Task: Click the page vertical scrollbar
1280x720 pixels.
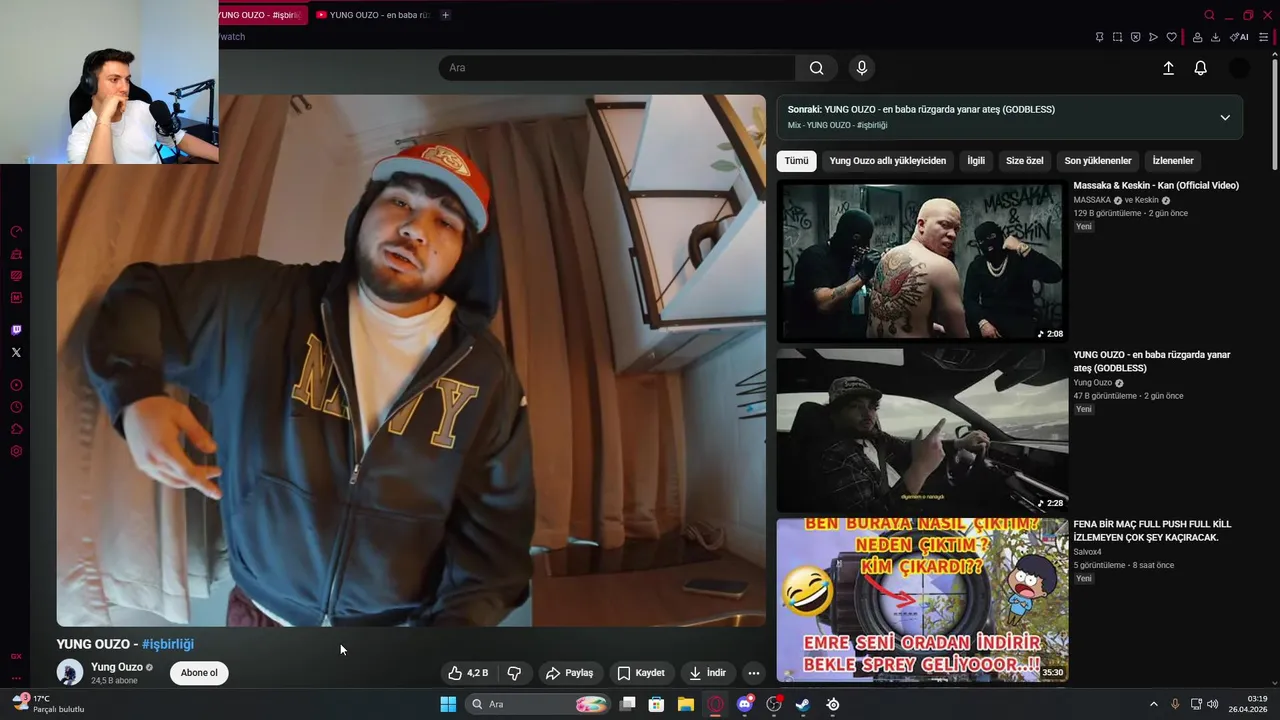Action: [1275, 113]
